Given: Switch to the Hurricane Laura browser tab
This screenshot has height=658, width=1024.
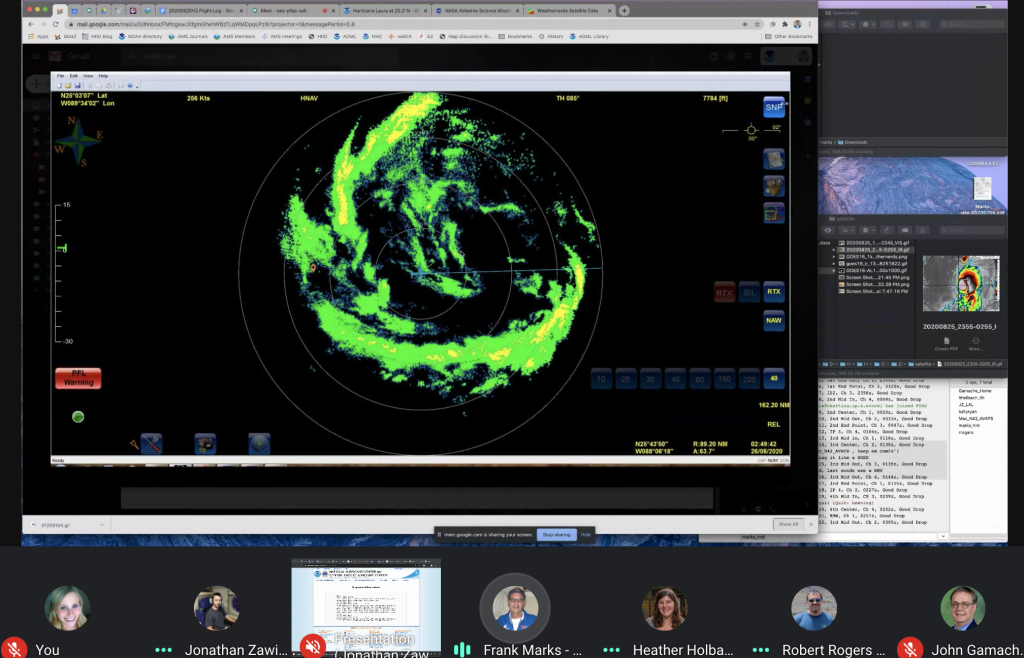Looking at the screenshot, I should [x=385, y=11].
